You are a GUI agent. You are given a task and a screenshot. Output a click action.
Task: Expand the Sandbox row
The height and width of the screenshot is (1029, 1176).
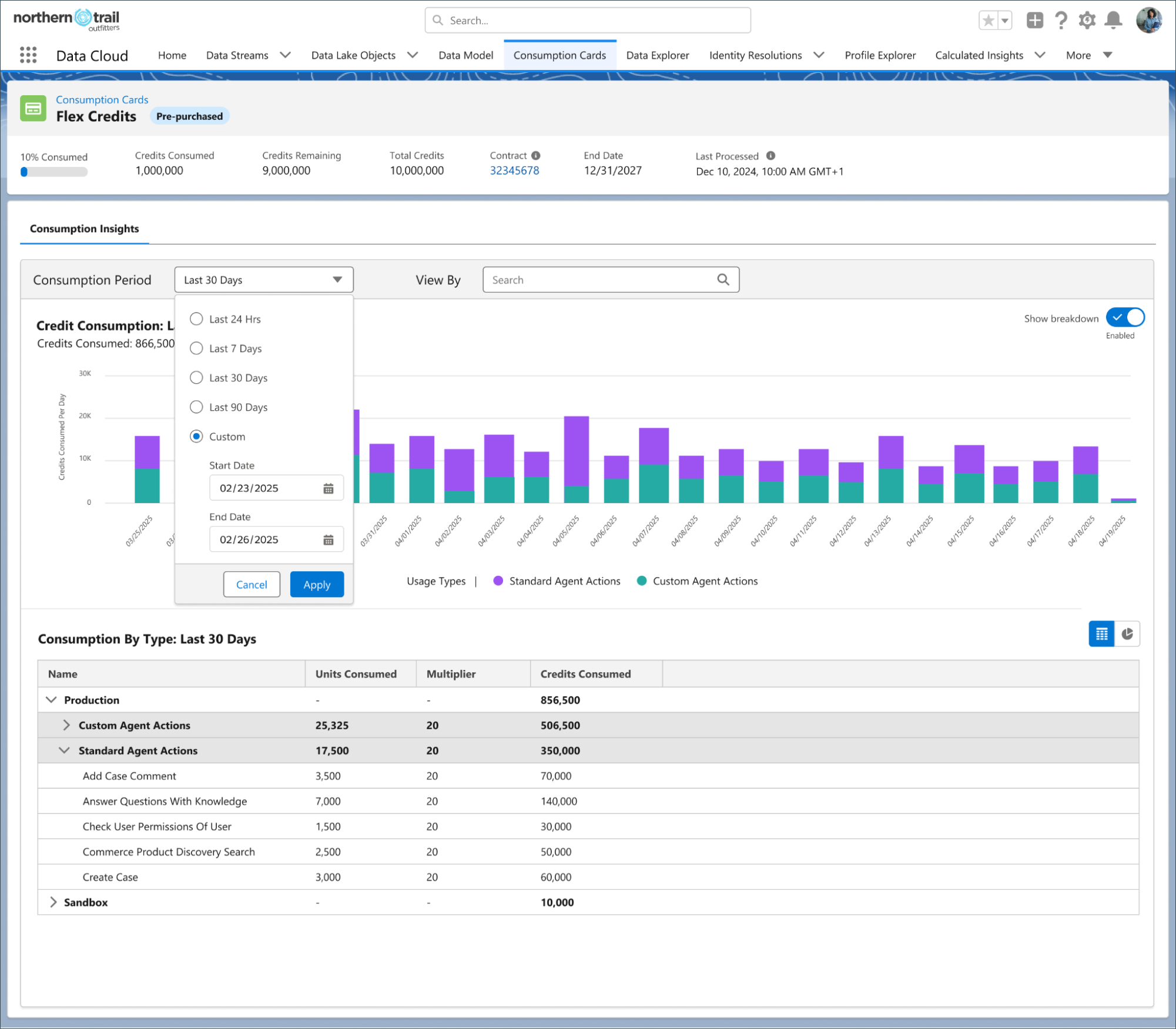[x=53, y=902]
